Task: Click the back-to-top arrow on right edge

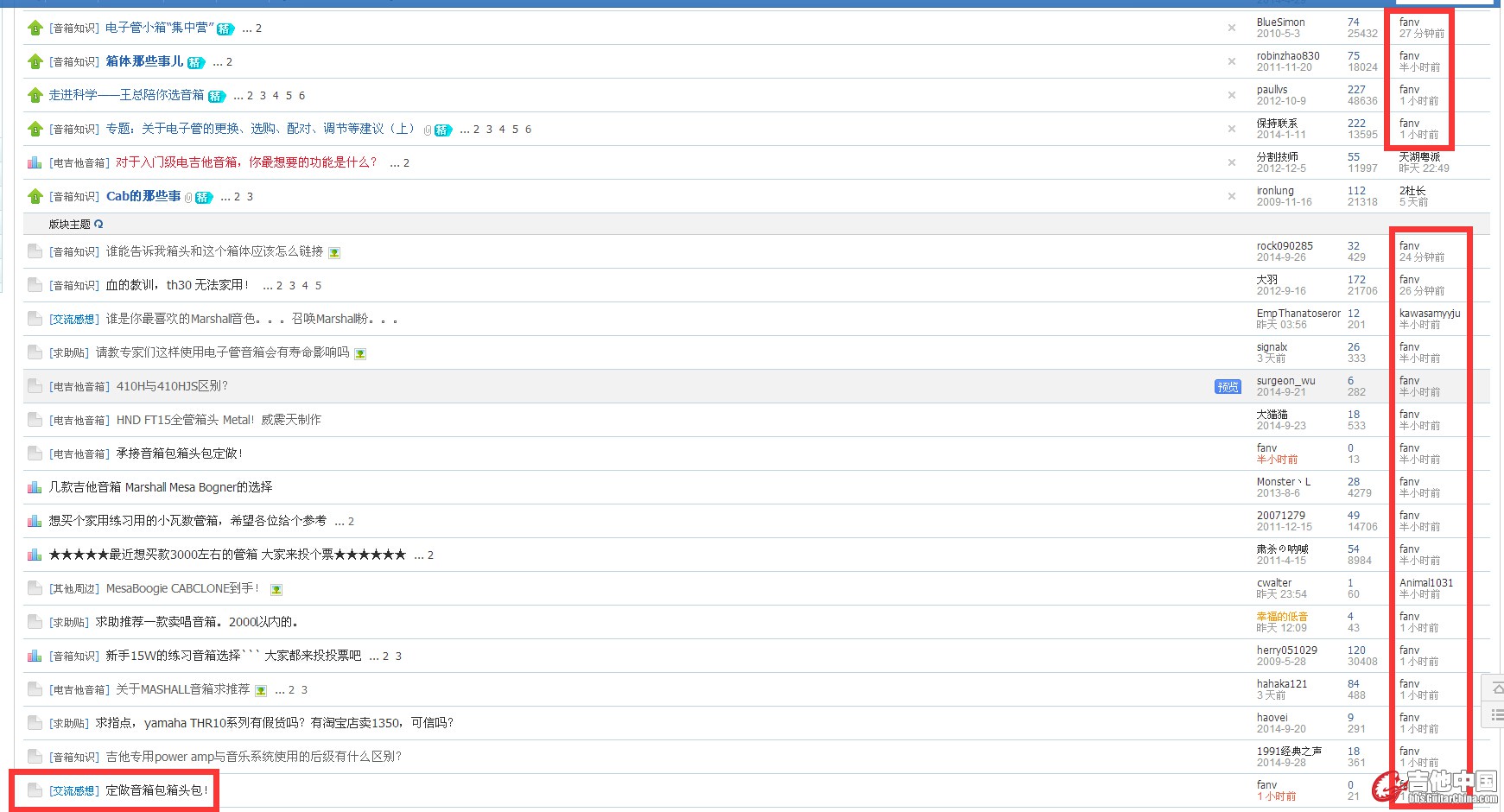Action: pos(1494,688)
